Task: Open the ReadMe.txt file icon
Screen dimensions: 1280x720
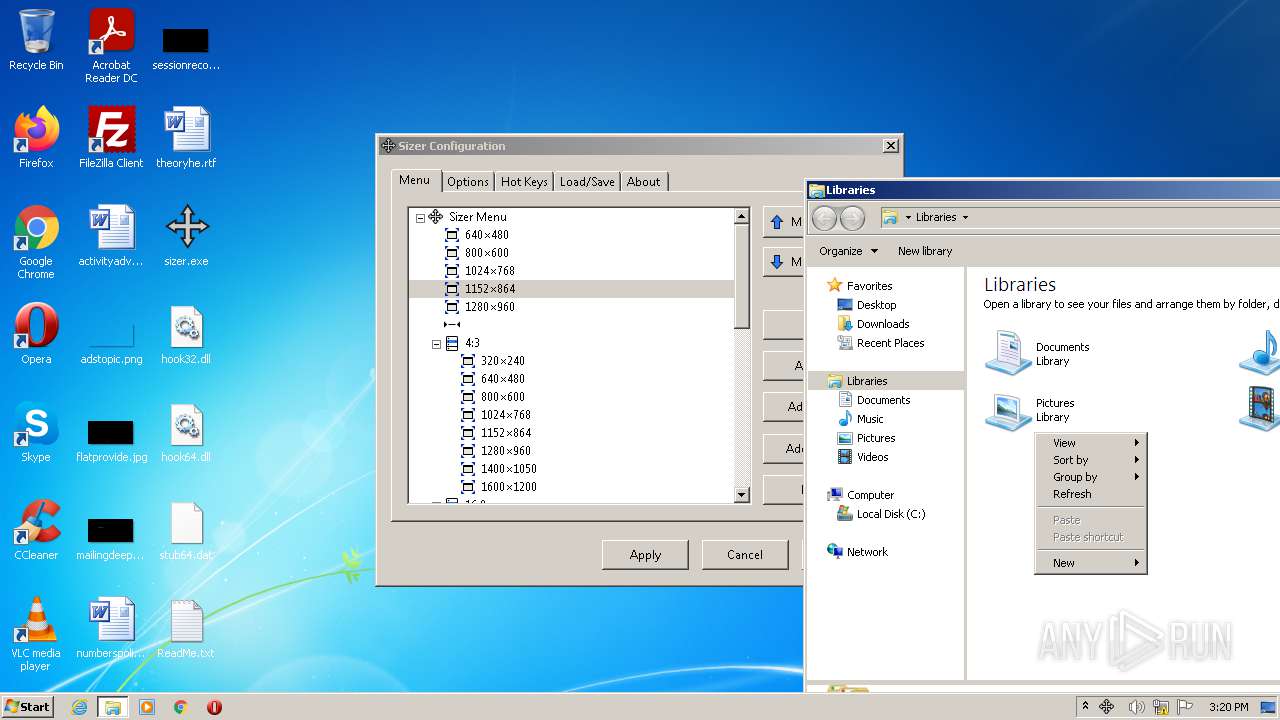Action: click(x=186, y=628)
